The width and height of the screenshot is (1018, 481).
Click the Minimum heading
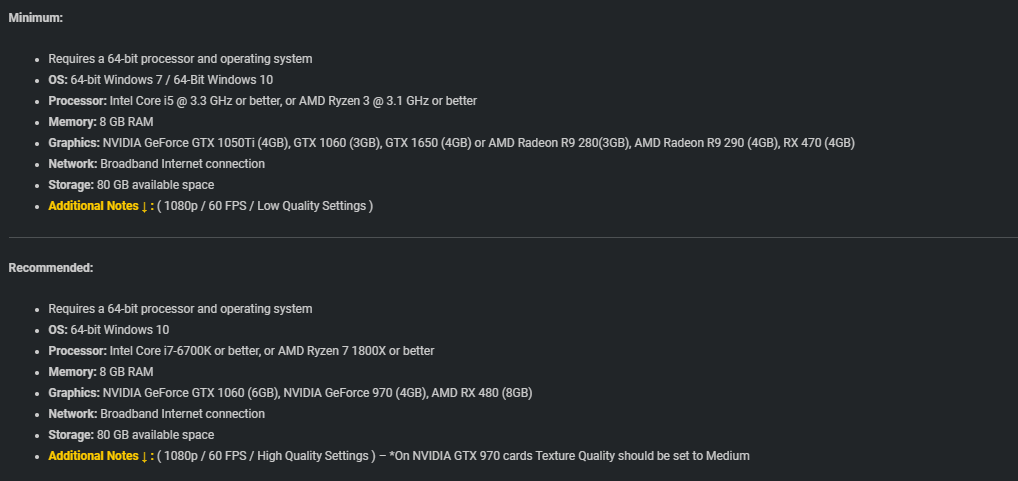tap(36, 18)
